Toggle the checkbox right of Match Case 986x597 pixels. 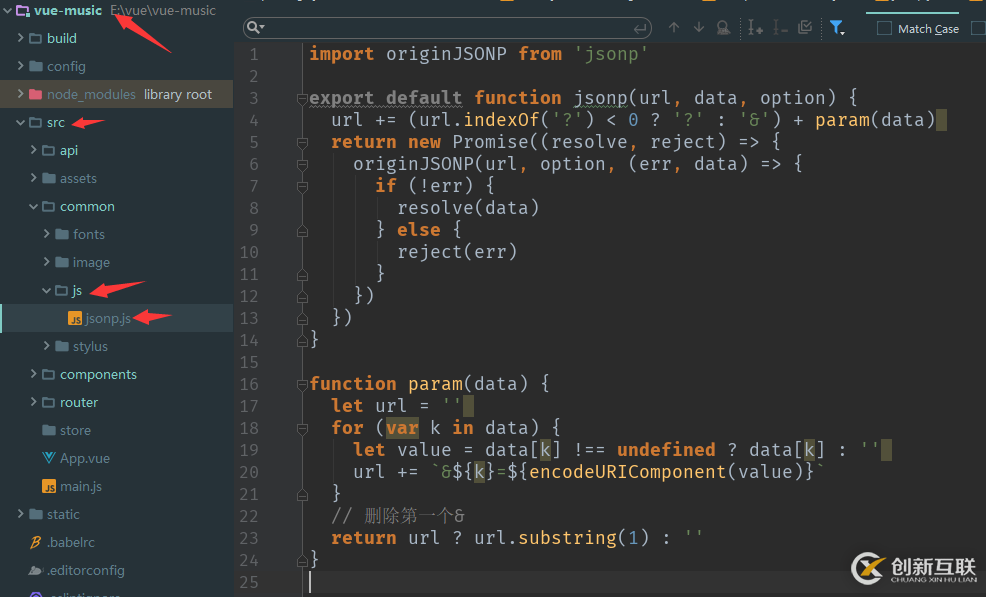pos(977,29)
